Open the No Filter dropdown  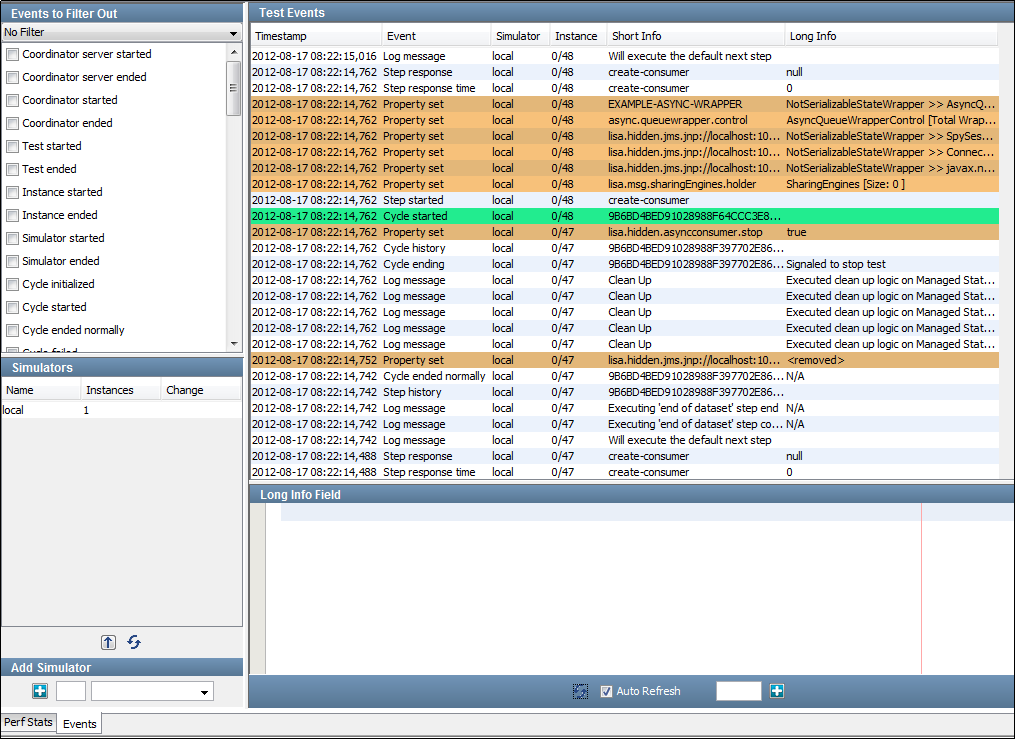click(121, 32)
